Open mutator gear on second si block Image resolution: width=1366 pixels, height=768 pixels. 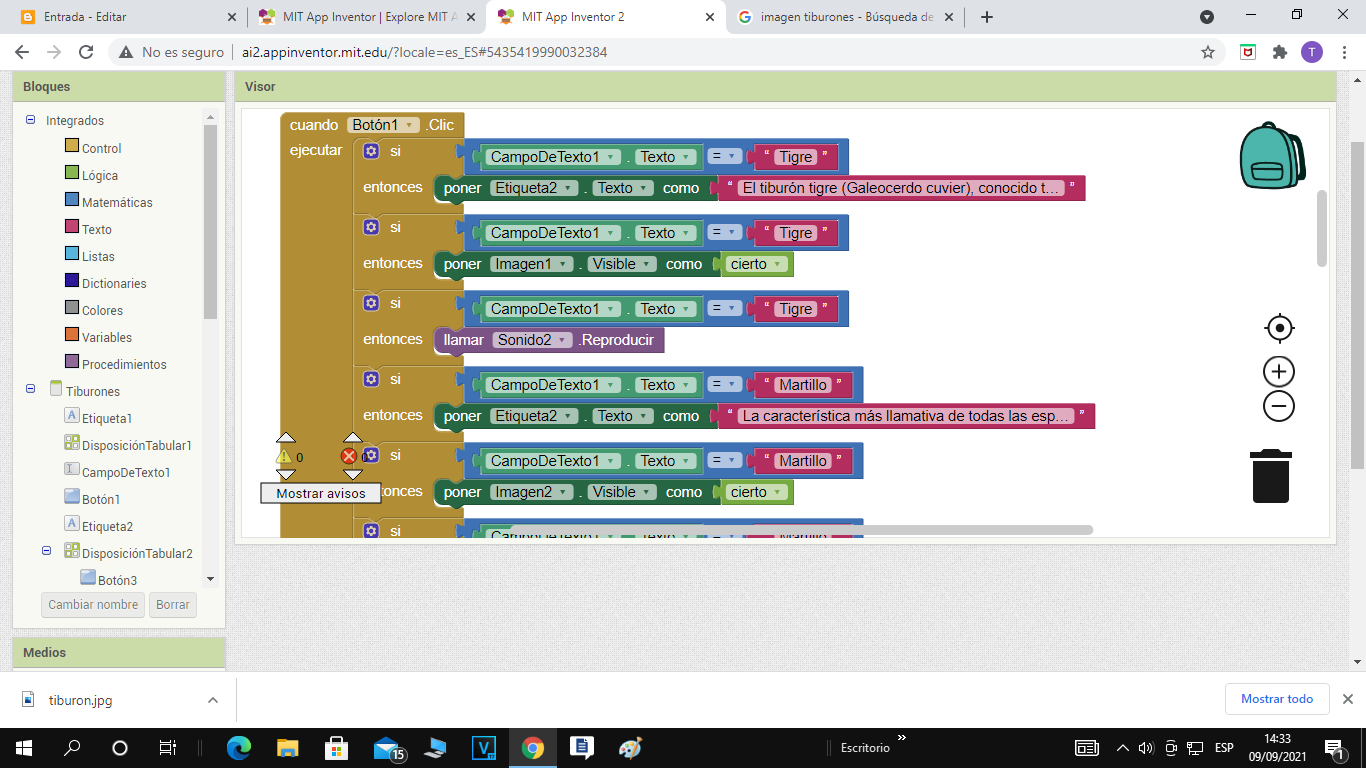coord(371,227)
